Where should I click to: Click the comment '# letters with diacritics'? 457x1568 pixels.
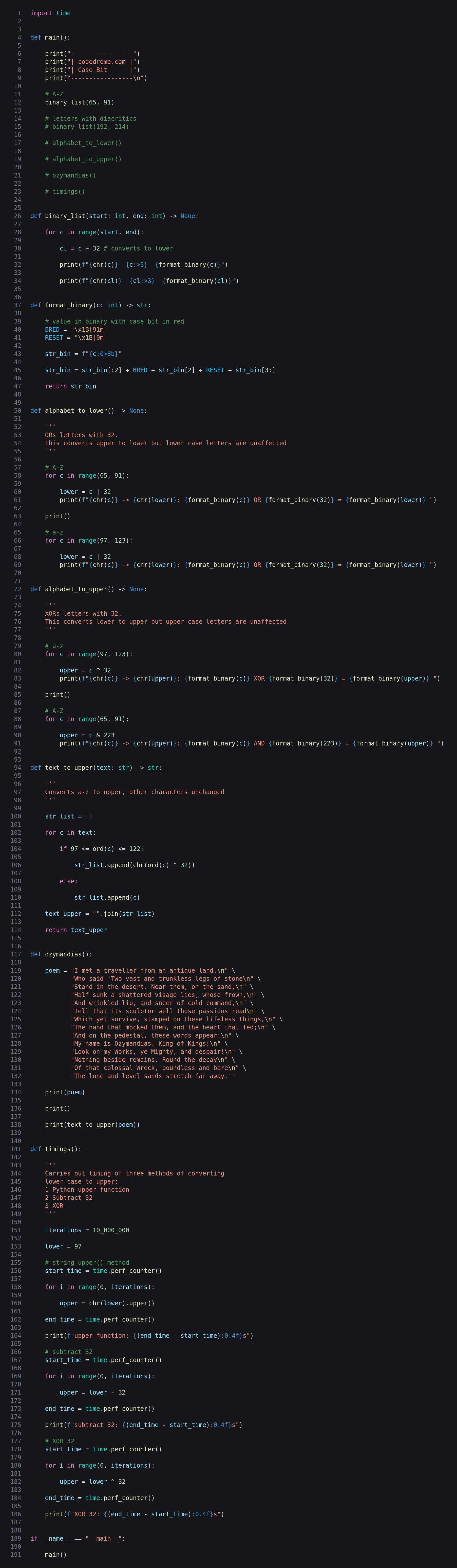[x=91, y=119]
